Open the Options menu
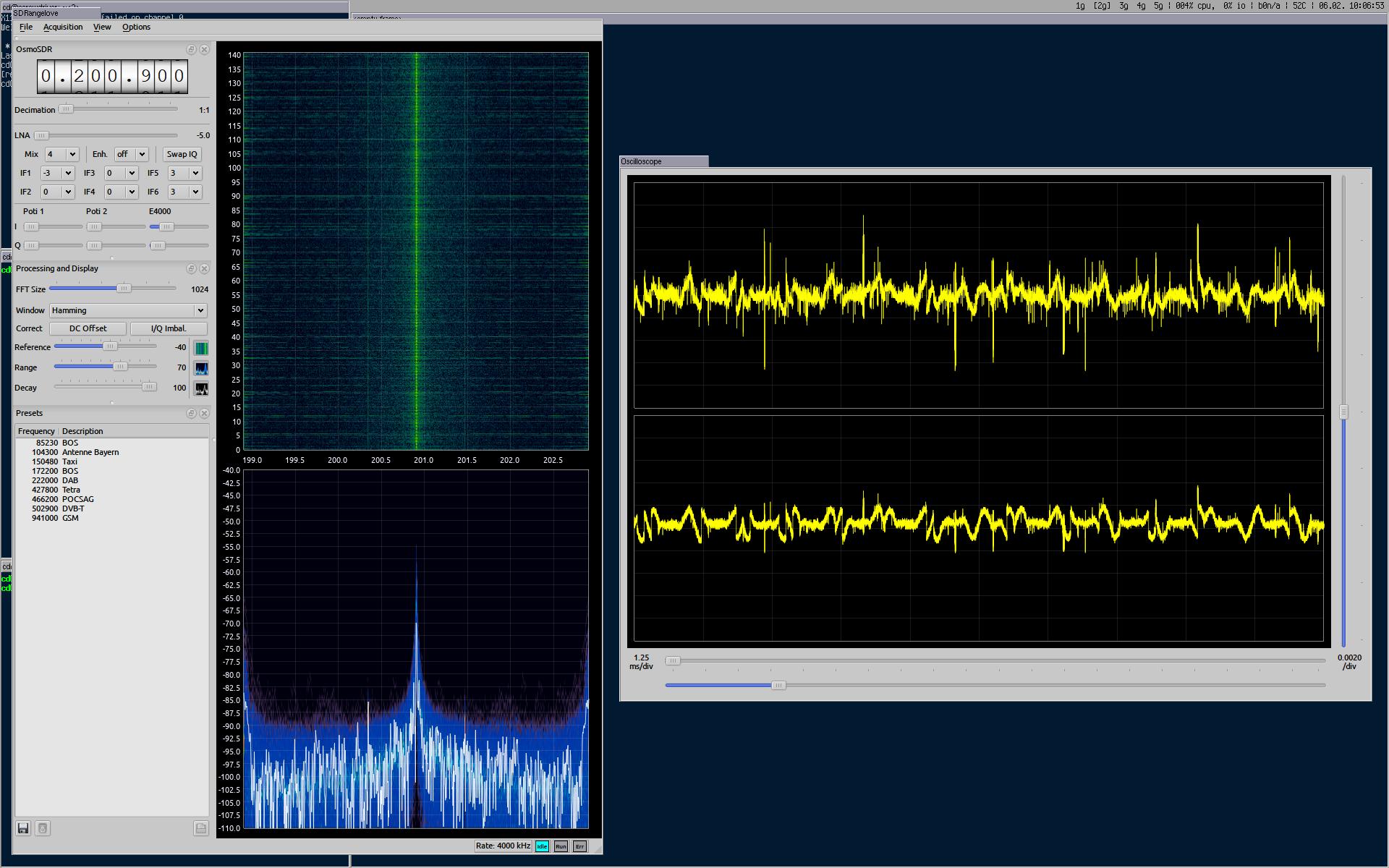1389x868 pixels. tap(136, 27)
